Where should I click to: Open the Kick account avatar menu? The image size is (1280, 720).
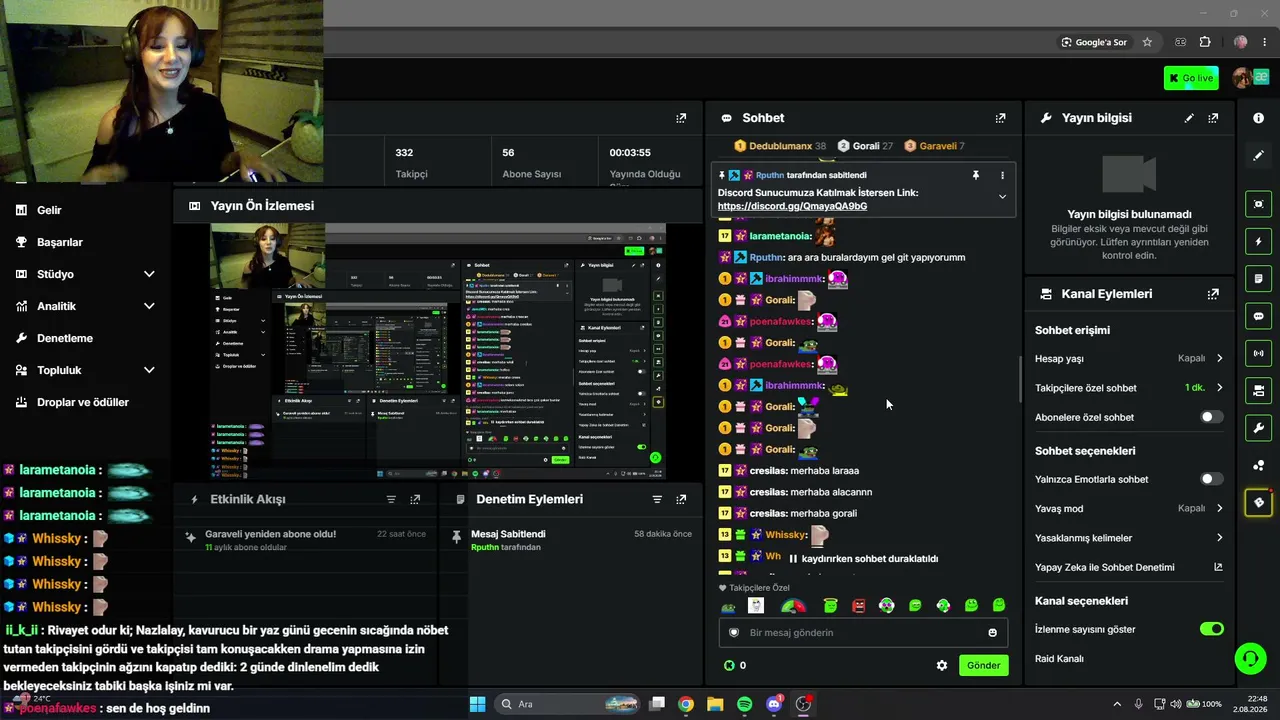tap(1244, 78)
